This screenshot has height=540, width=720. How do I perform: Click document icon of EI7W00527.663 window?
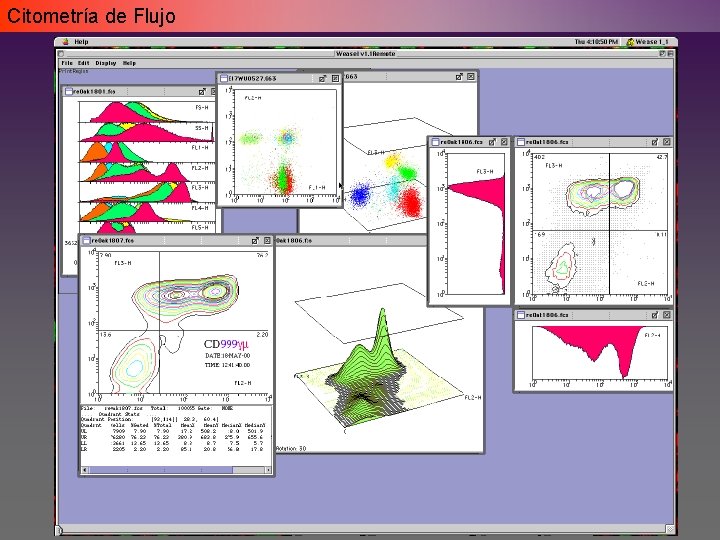(x=224, y=79)
